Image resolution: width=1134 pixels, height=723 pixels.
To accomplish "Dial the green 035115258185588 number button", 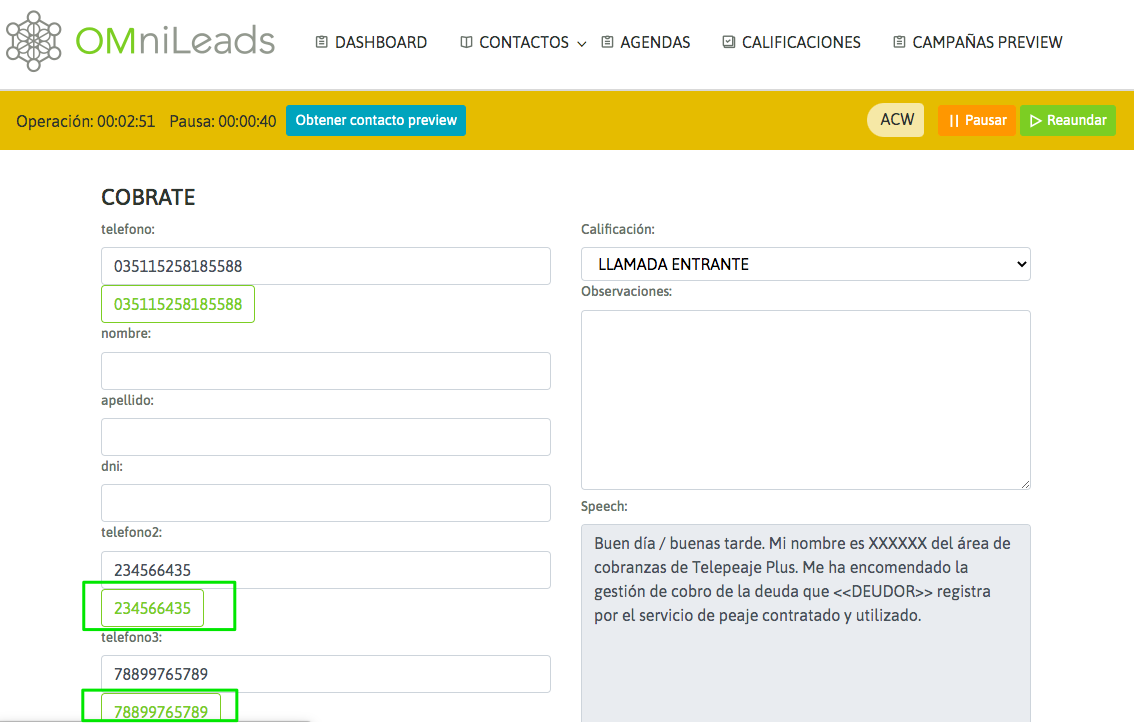I will (x=178, y=304).
